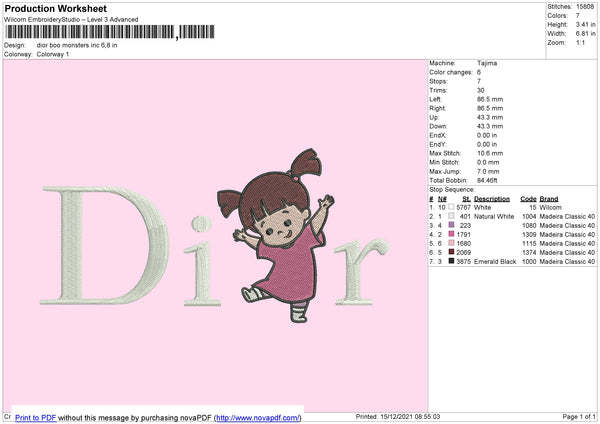600x424 pixels.
Task: Click the Trims value '30'
Action: [481, 90]
